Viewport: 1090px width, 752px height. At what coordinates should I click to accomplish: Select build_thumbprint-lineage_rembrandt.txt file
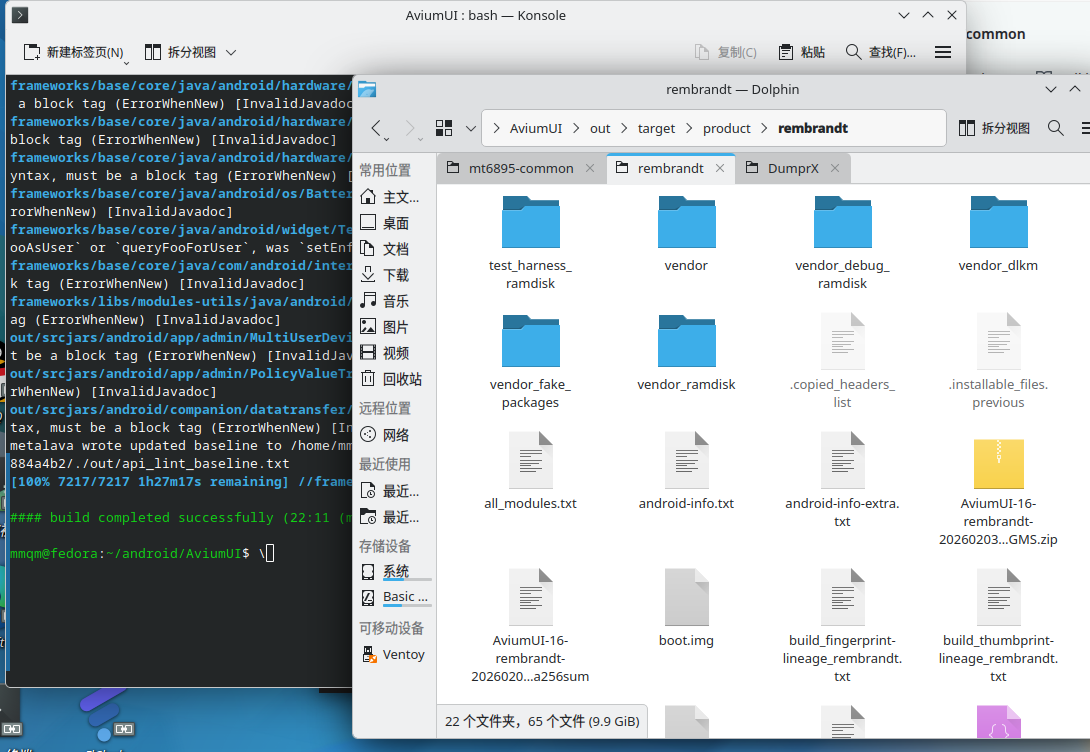coord(998,626)
